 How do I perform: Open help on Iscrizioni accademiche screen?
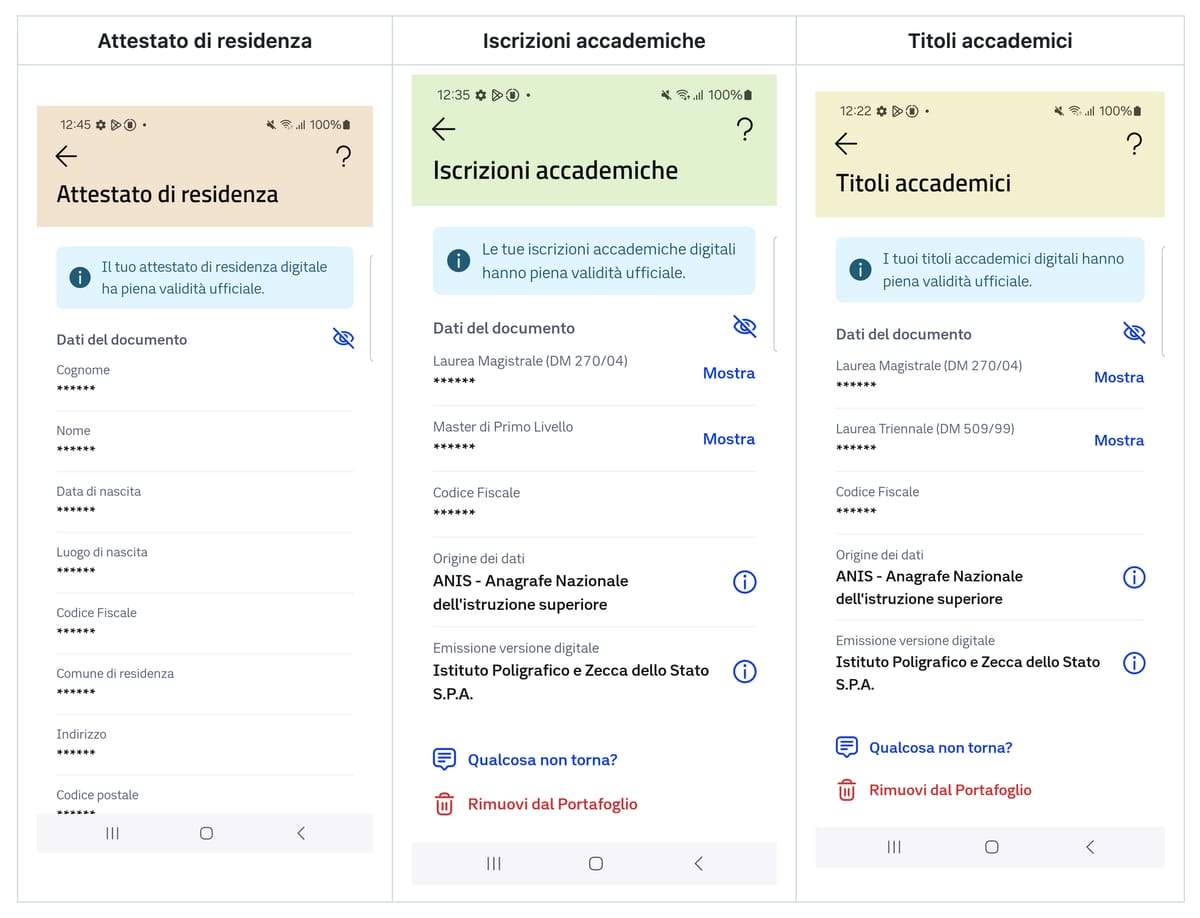tap(744, 130)
